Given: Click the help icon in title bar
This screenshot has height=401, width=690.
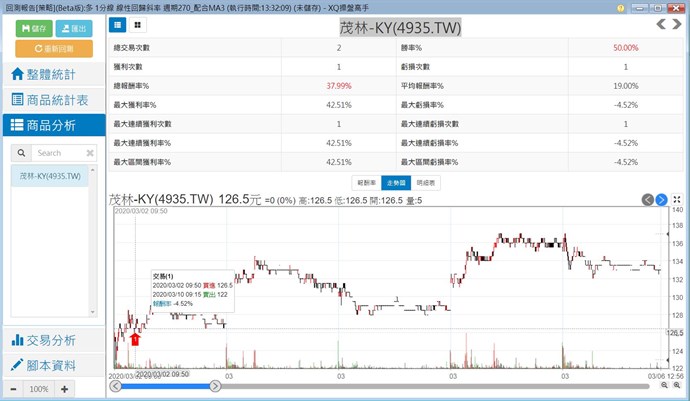Looking at the screenshot, I should coord(620,8).
